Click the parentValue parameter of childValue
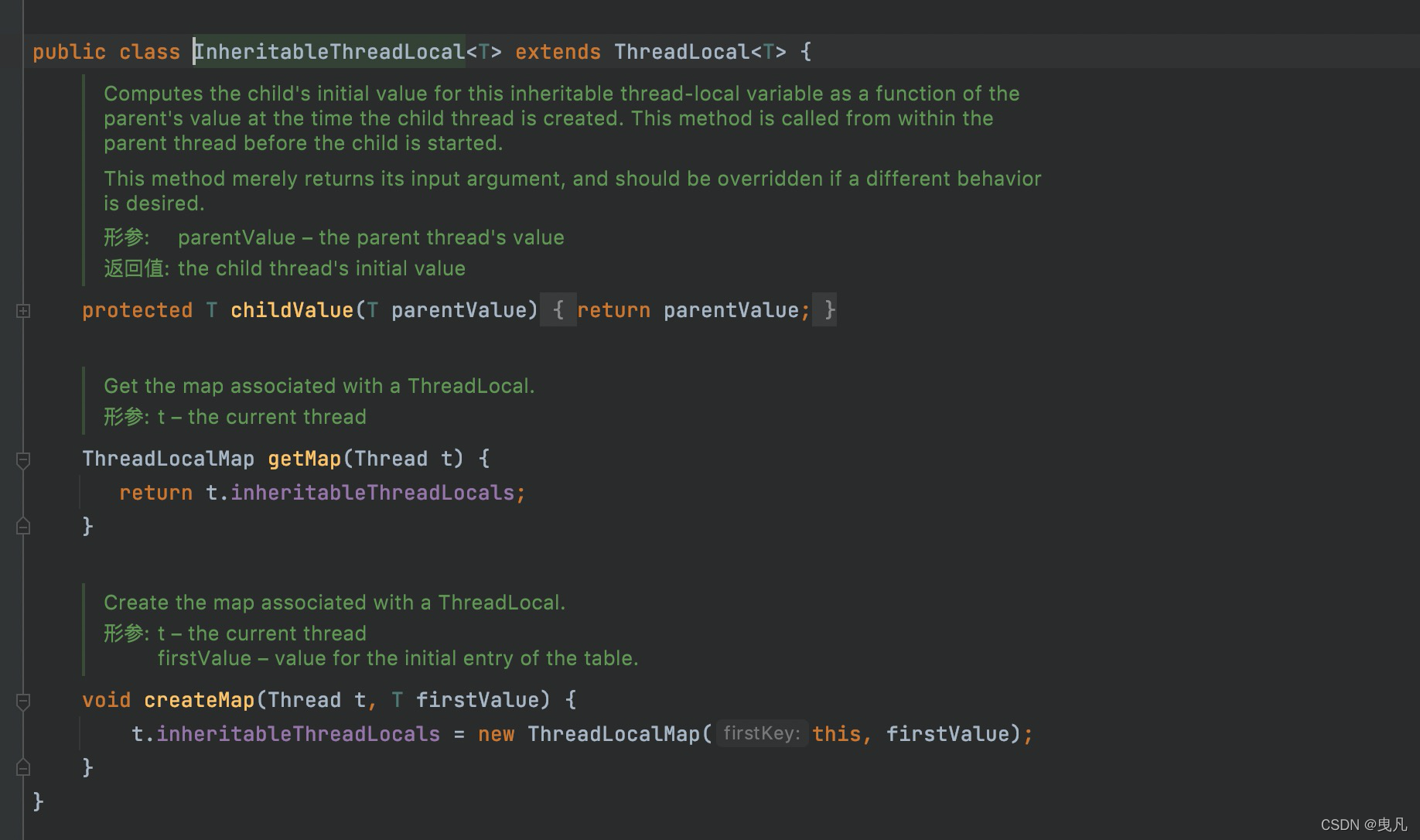The width and height of the screenshot is (1420, 840). point(459,310)
